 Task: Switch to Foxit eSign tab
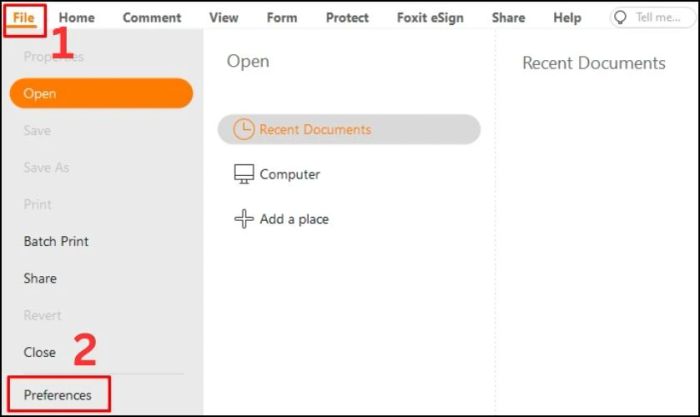coord(430,18)
